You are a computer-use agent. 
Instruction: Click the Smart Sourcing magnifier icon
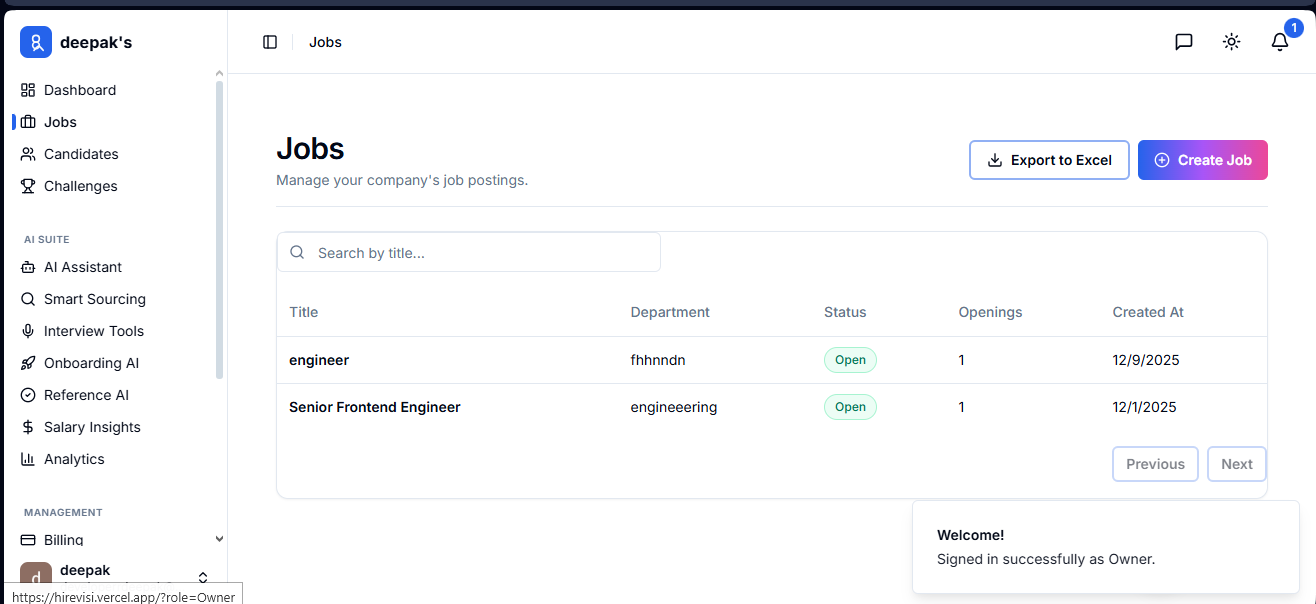(x=28, y=299)
